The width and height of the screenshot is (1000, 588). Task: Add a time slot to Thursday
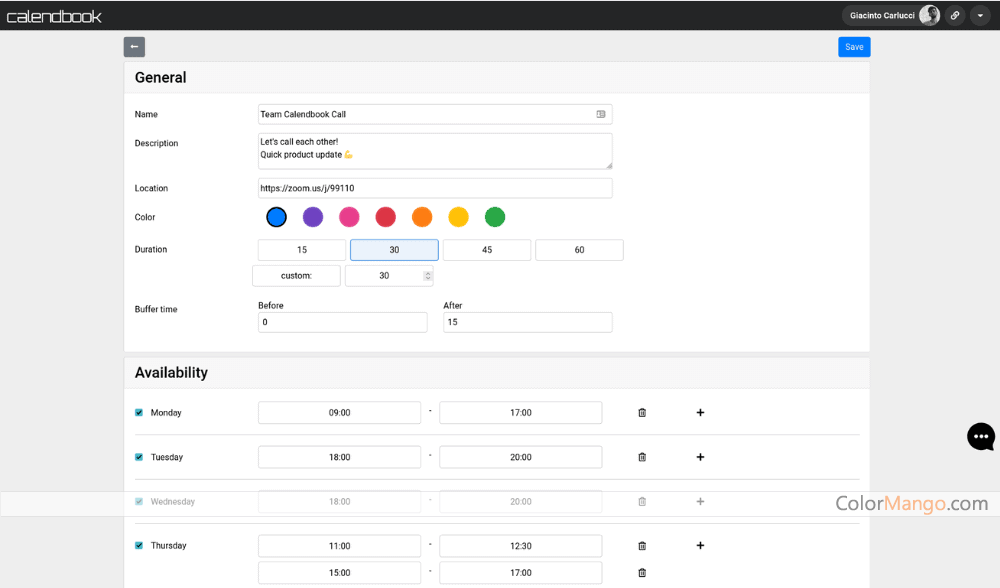[x=700, y=546]
